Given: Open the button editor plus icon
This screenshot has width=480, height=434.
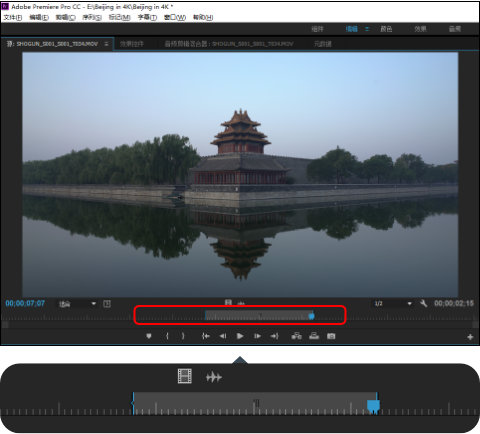Looking at the screenshot, I should point(470,337).
